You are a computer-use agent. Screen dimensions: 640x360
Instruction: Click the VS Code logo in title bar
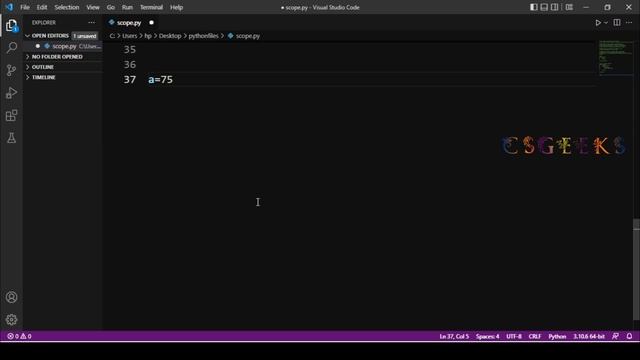(x=9, y=7)
